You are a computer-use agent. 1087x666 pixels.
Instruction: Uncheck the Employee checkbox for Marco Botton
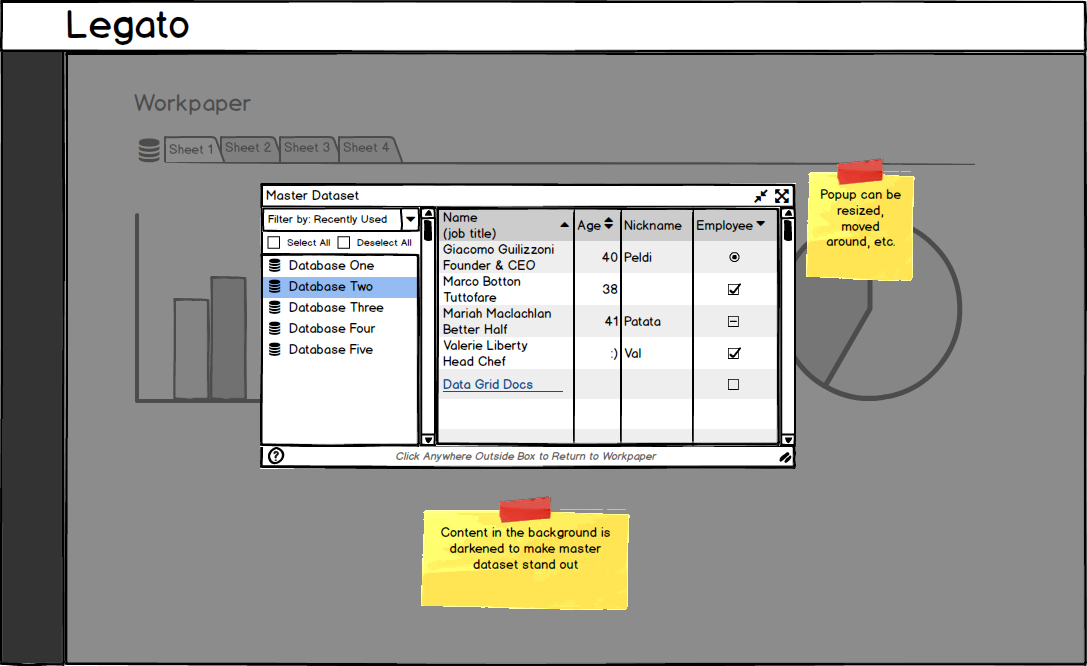click(x=734, y=289)
